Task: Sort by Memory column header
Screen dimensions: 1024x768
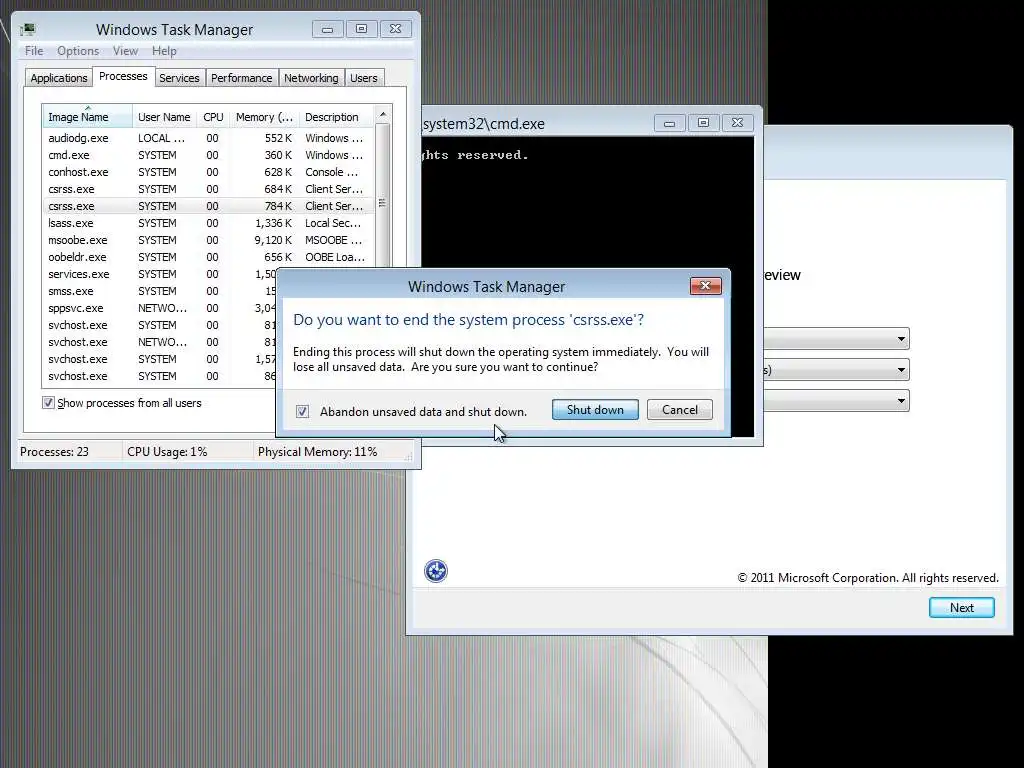Action: pyautogui.click(x=264, y=117)
